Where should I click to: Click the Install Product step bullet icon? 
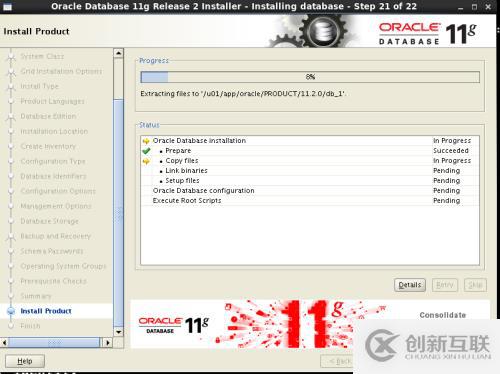(x=11, y=311)
